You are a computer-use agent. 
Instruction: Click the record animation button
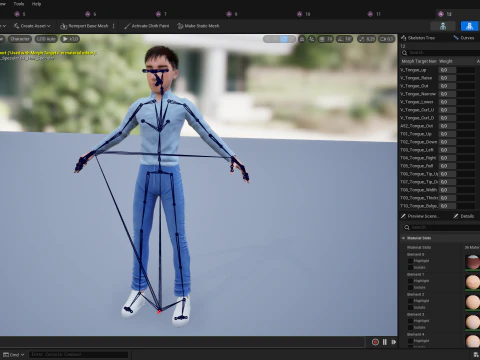tap(375, 342)
